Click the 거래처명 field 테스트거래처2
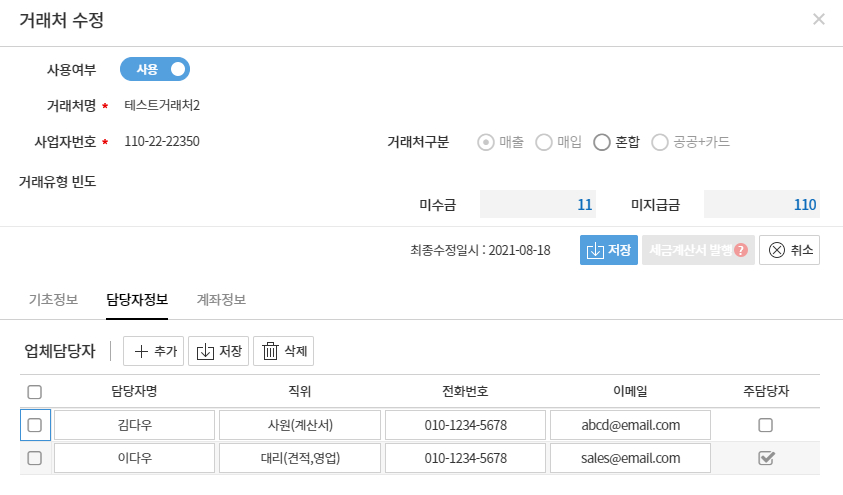The width and height of the screenshot is (843, 495). click(x=162, y=105)
